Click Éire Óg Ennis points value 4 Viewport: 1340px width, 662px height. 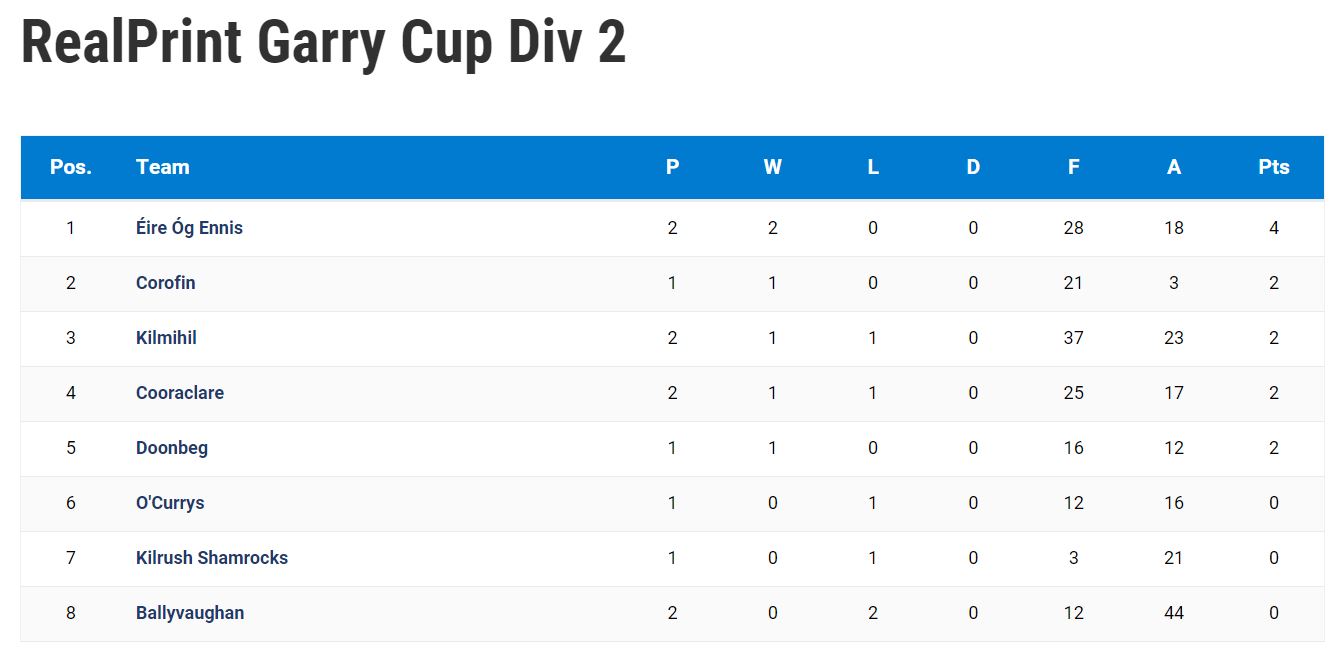pyautogui.click(x=1274, y=228)
